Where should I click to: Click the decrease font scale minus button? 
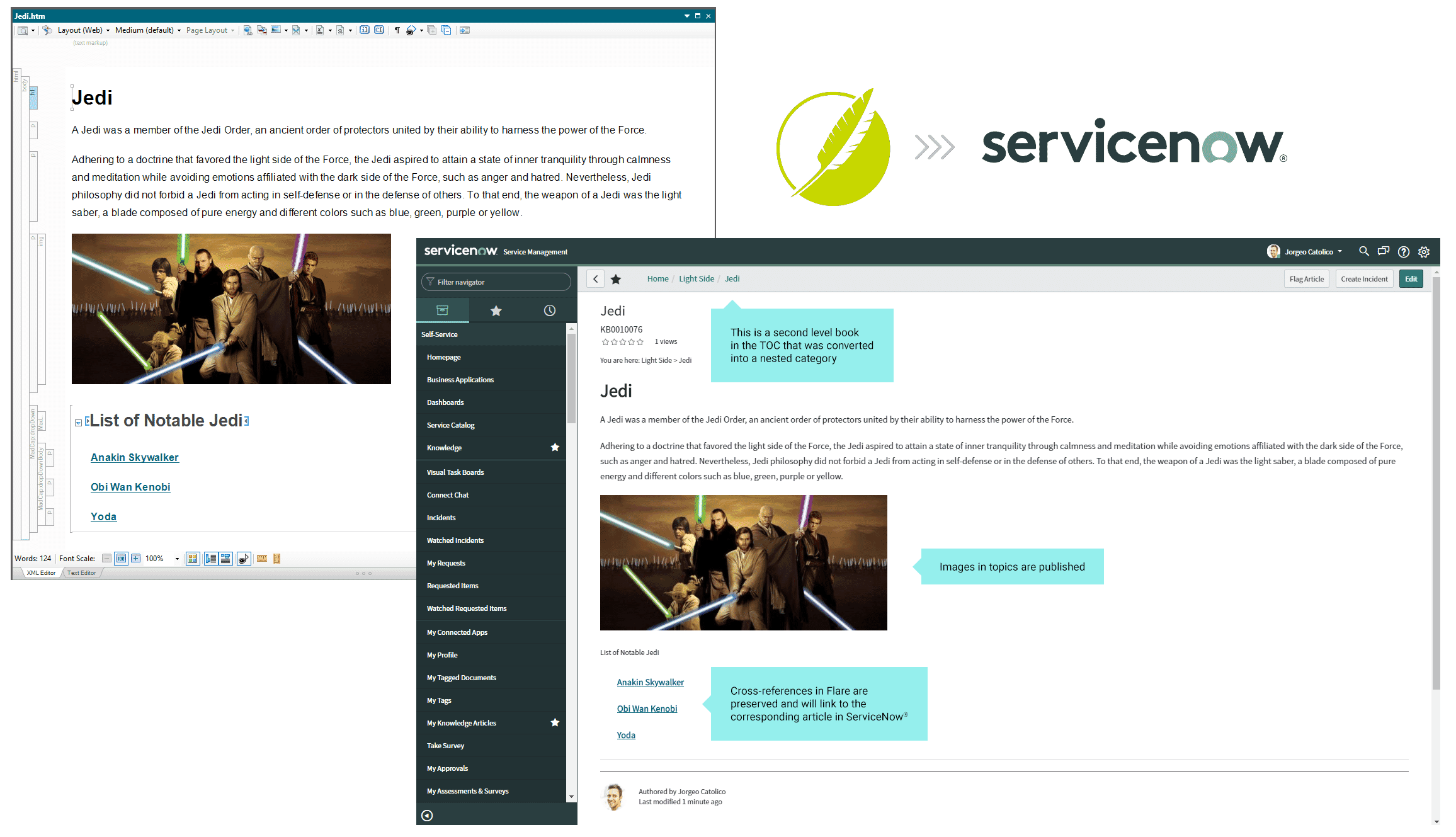[x=107, y=559]
